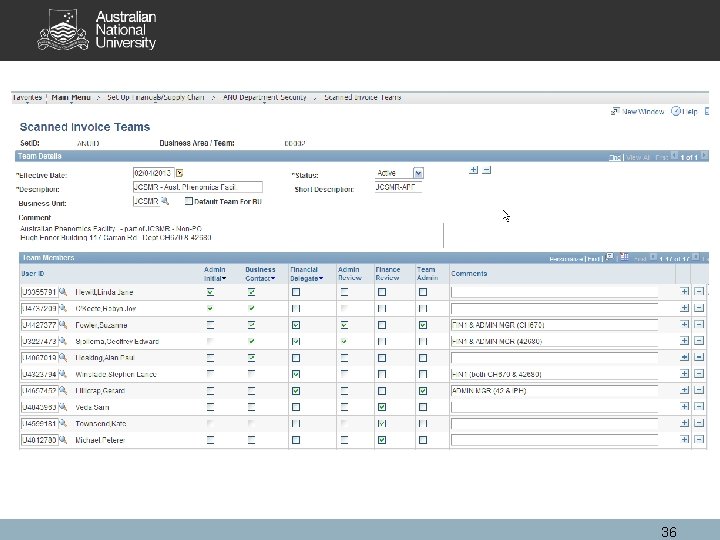Click Find link in Team Members bar

pos(594,259)
